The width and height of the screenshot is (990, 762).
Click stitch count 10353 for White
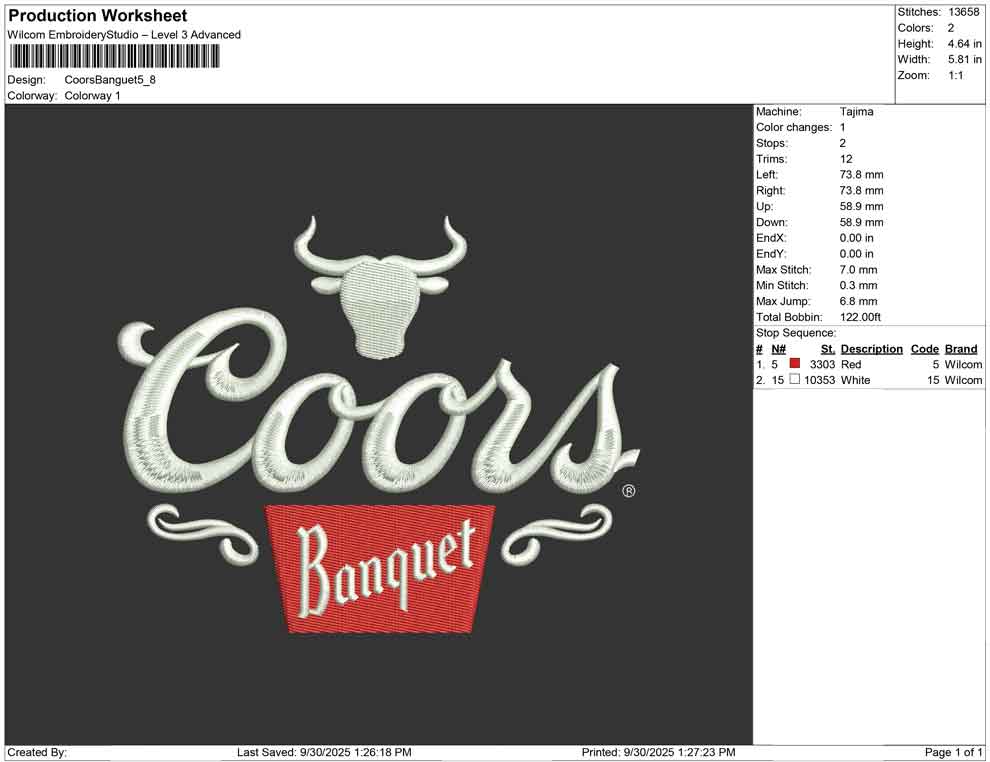click(x=820, y=381)
